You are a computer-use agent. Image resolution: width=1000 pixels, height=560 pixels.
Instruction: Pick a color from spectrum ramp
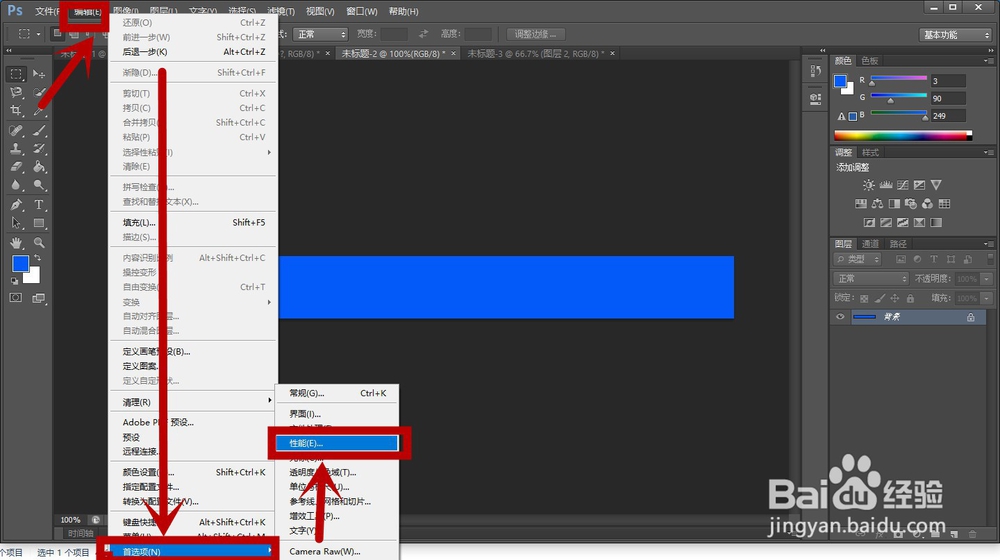pos(903,135)
